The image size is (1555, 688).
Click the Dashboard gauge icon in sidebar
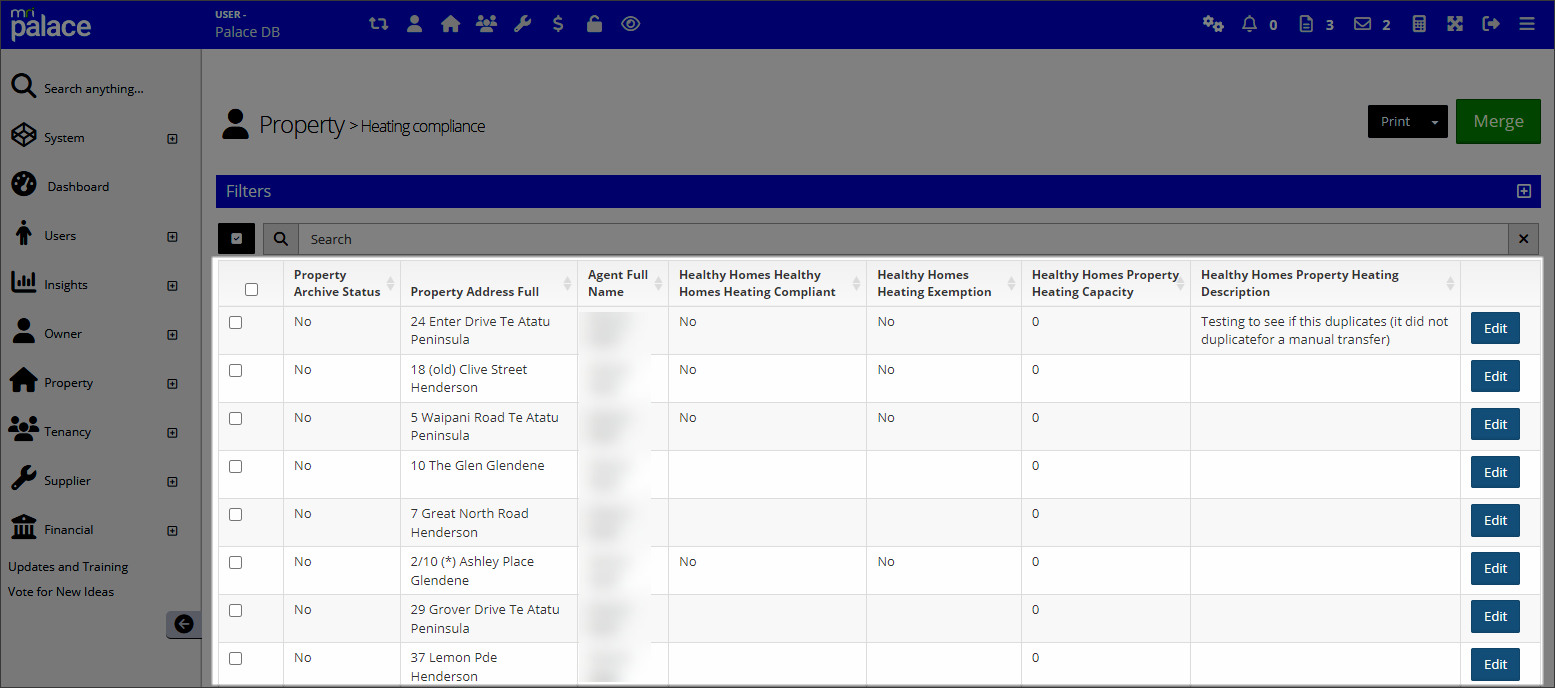point(24,185)
